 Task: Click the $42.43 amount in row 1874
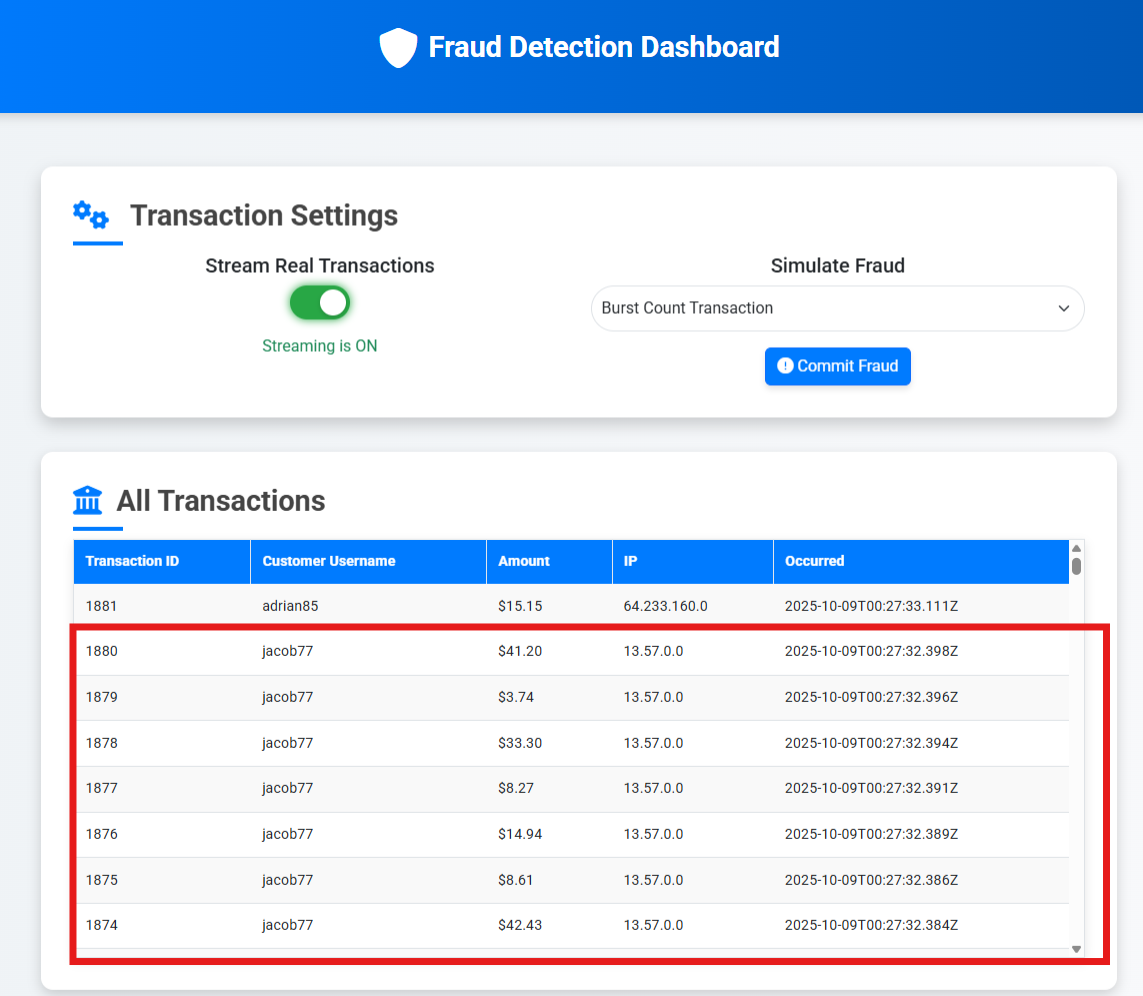(520, 925)
